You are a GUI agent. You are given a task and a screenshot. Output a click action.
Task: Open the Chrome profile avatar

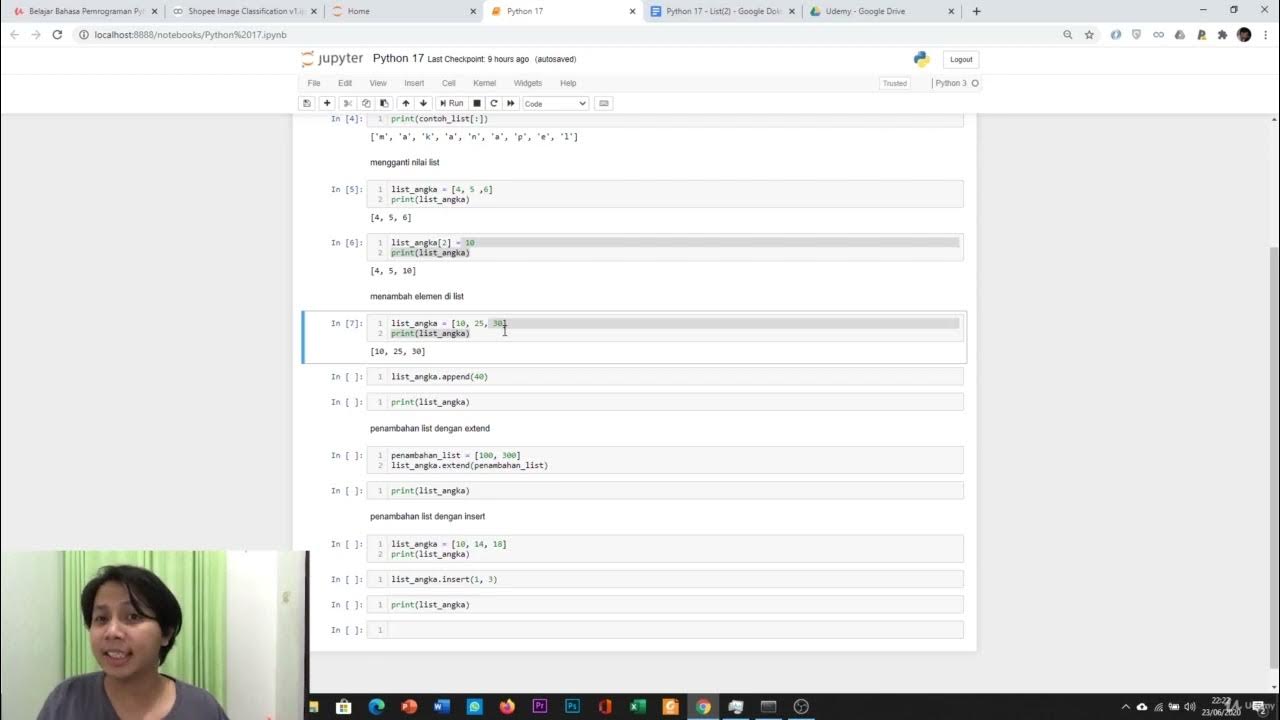[1244, 34]
